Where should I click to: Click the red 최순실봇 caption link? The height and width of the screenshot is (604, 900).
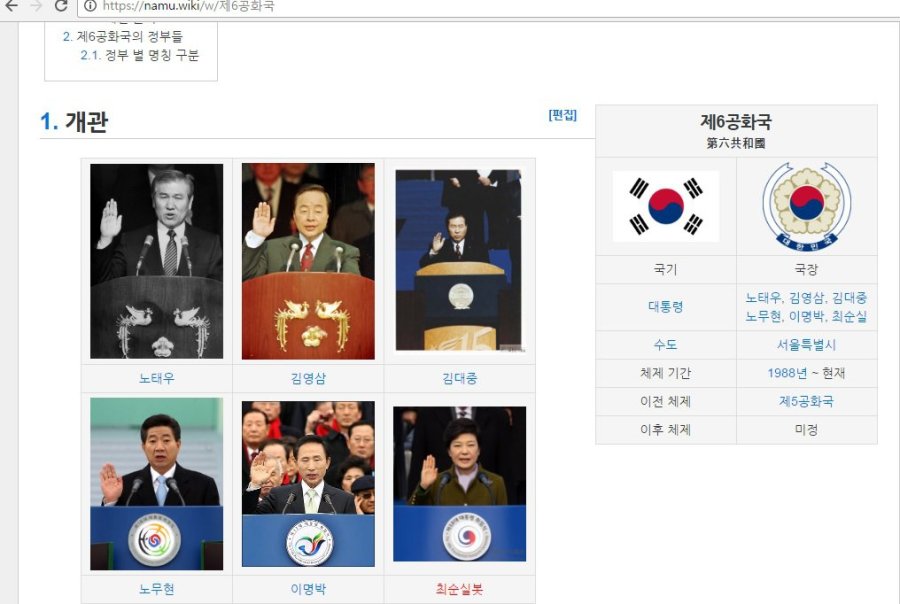[x=459, y=589]
